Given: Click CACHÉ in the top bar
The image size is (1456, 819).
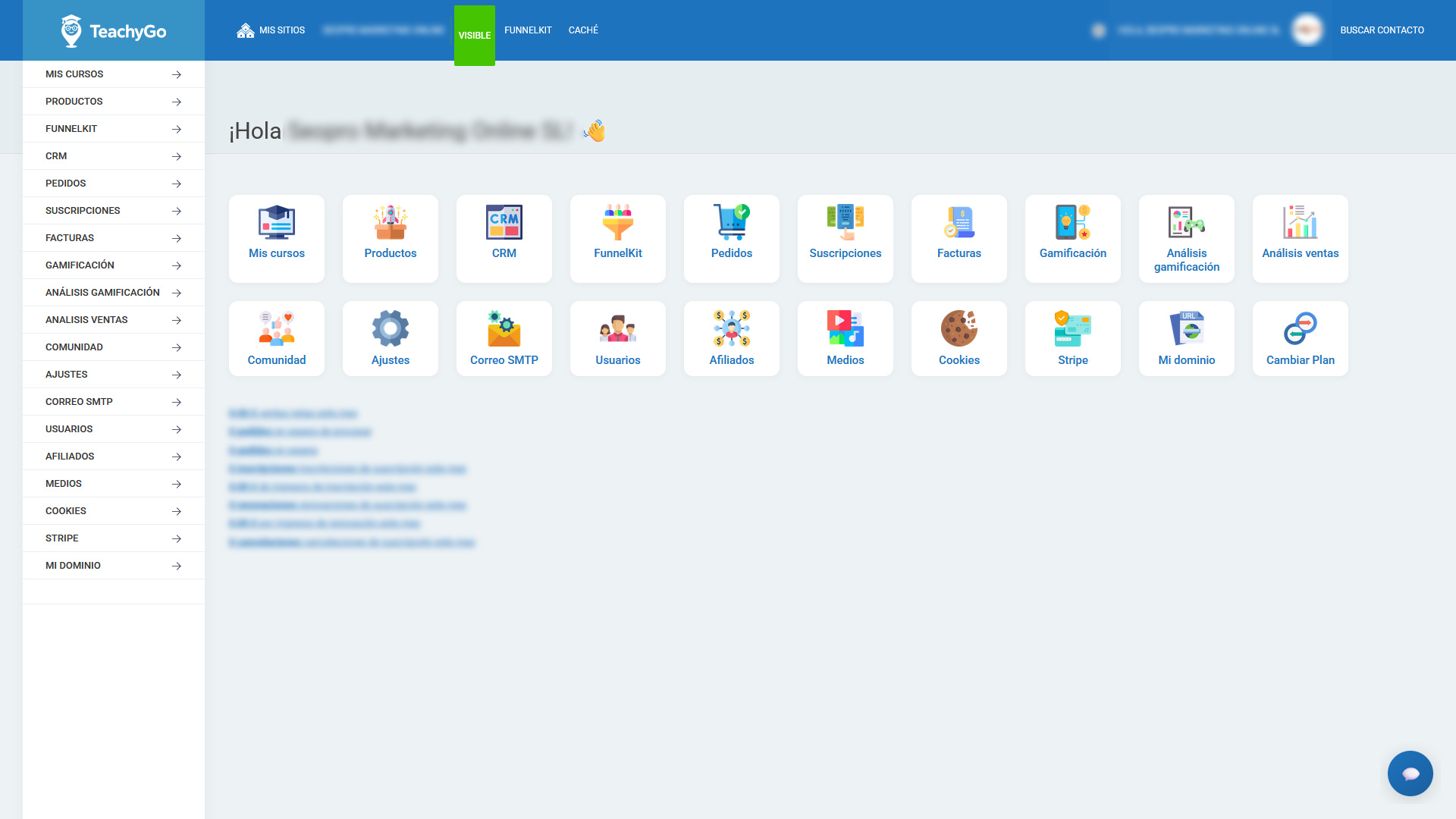Looking at the screenshot, I should pos(583,30).
